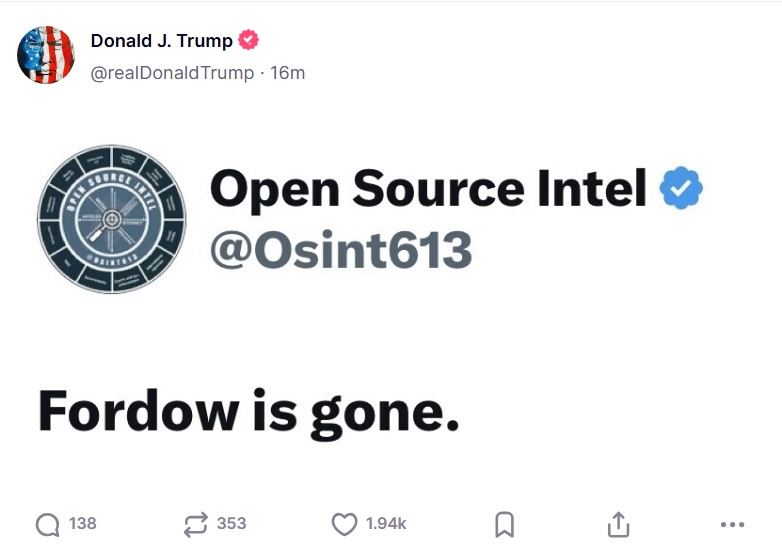Click the @realDonaldTrump handle
The image size is (782, 560).
point(172,73)
